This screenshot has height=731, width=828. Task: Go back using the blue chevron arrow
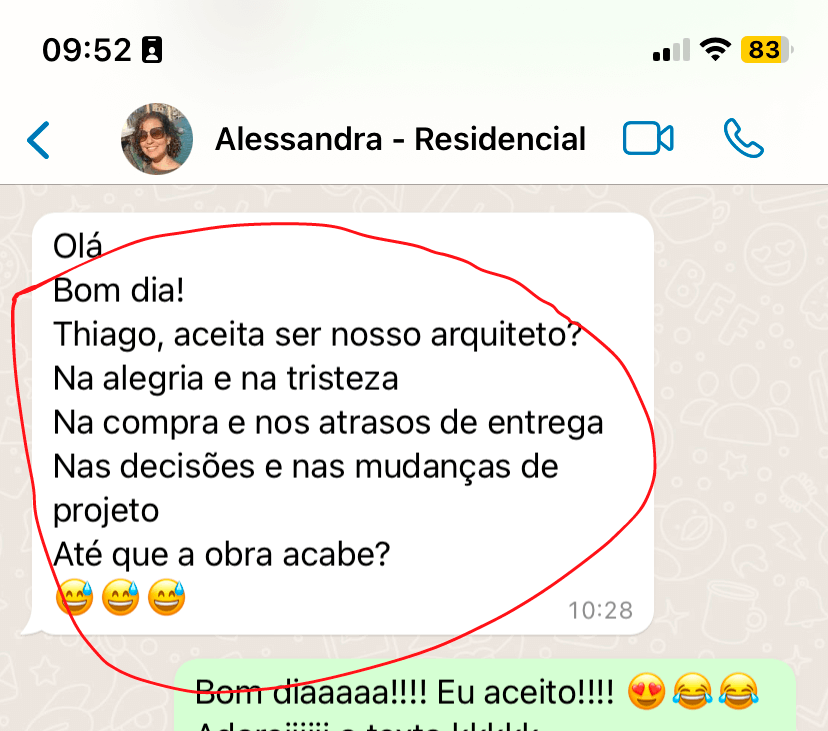point(39,140)
